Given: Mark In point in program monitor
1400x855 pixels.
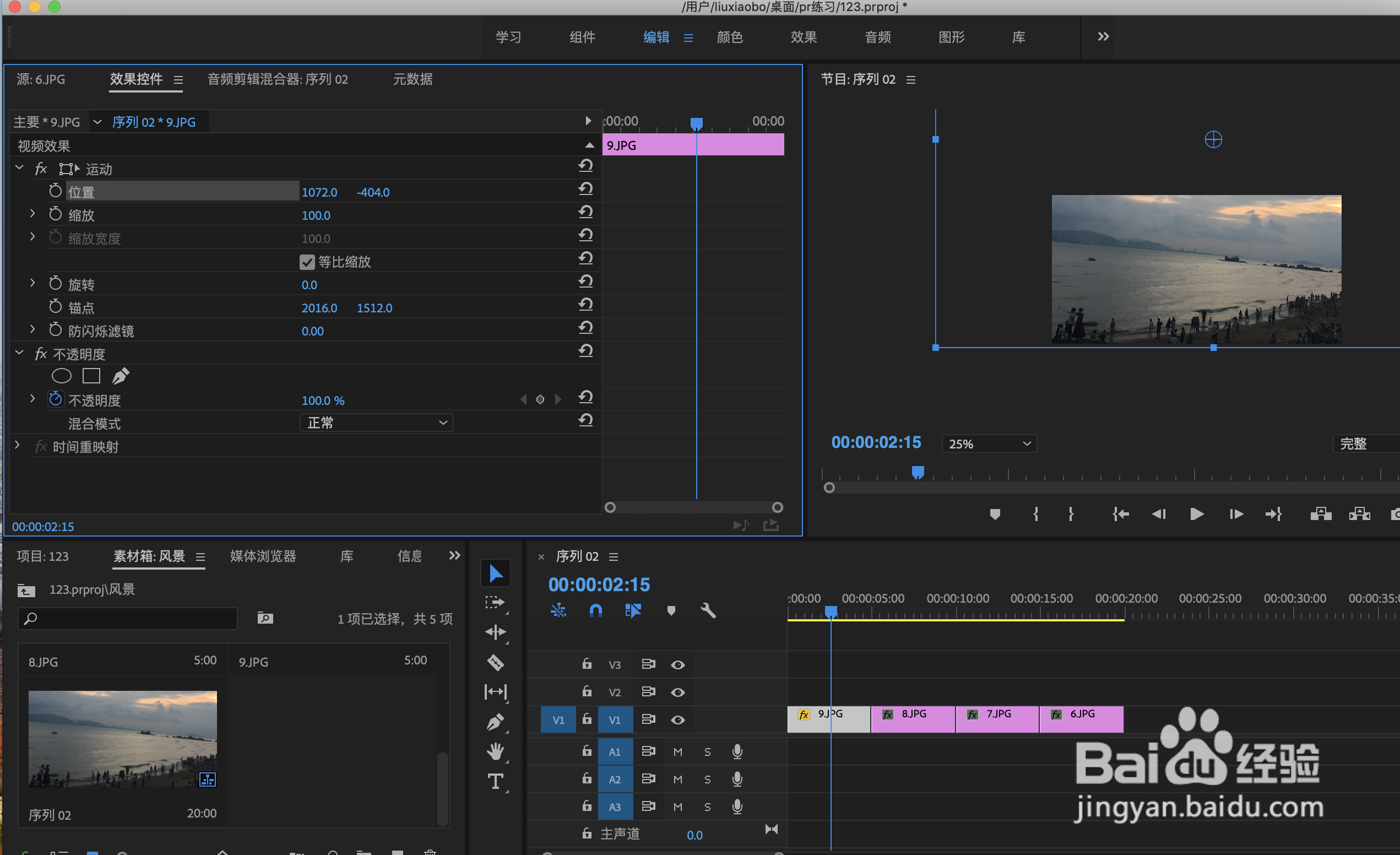Looking at the screenshot, I should coord(1036,514).
